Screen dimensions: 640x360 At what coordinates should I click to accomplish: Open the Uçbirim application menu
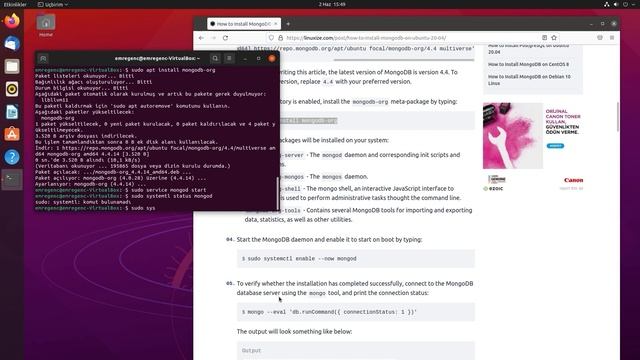click(53, 4)
